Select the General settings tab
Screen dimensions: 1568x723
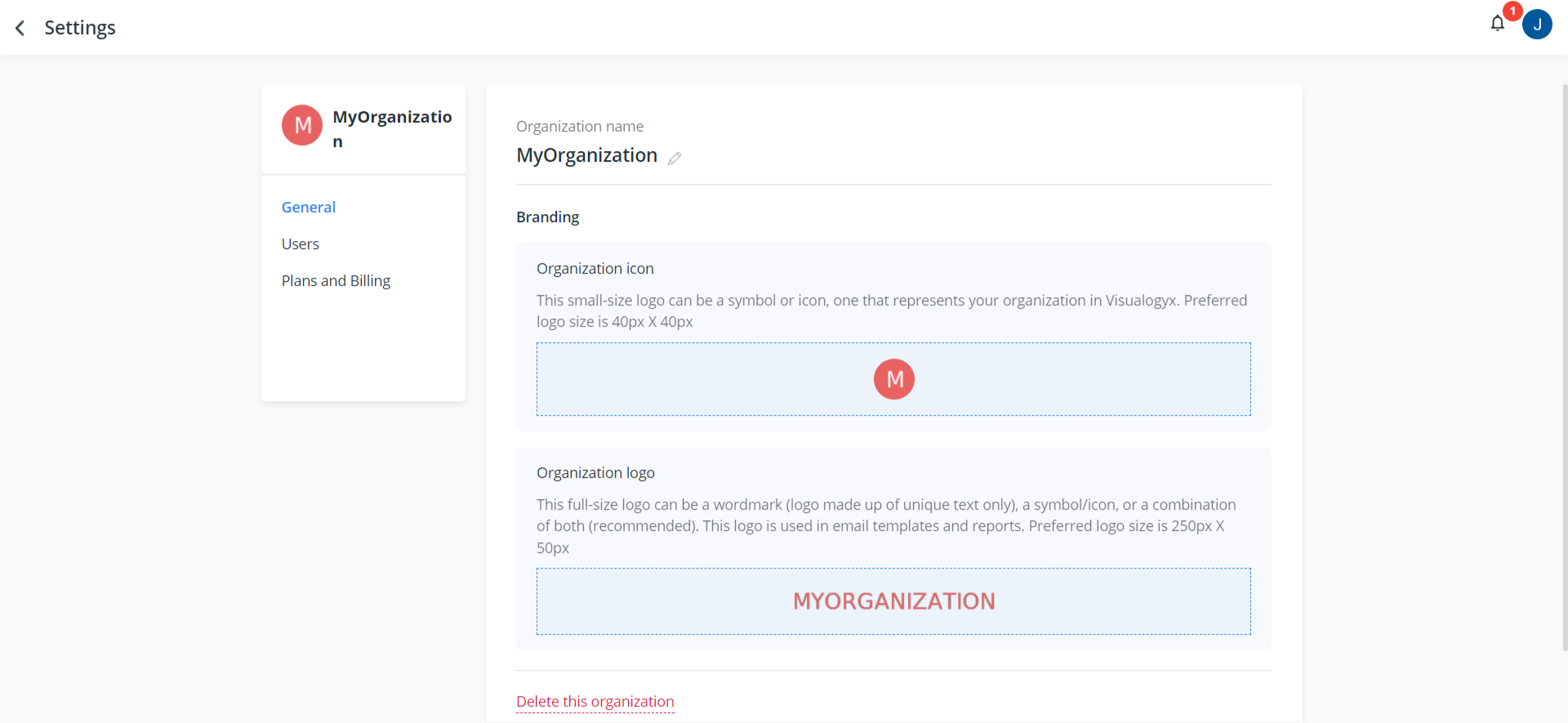(309, 208)
